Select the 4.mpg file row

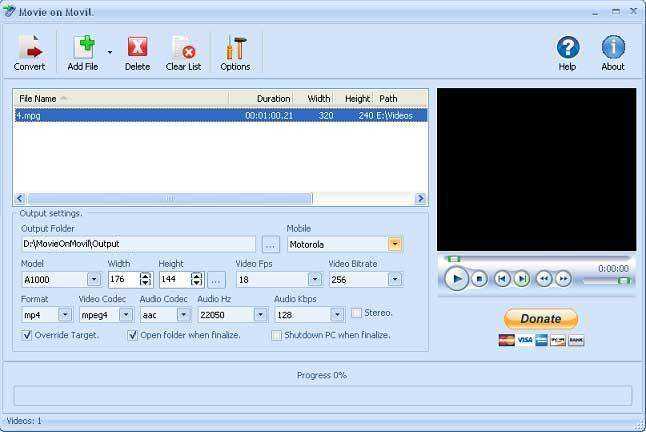[220, 115]
